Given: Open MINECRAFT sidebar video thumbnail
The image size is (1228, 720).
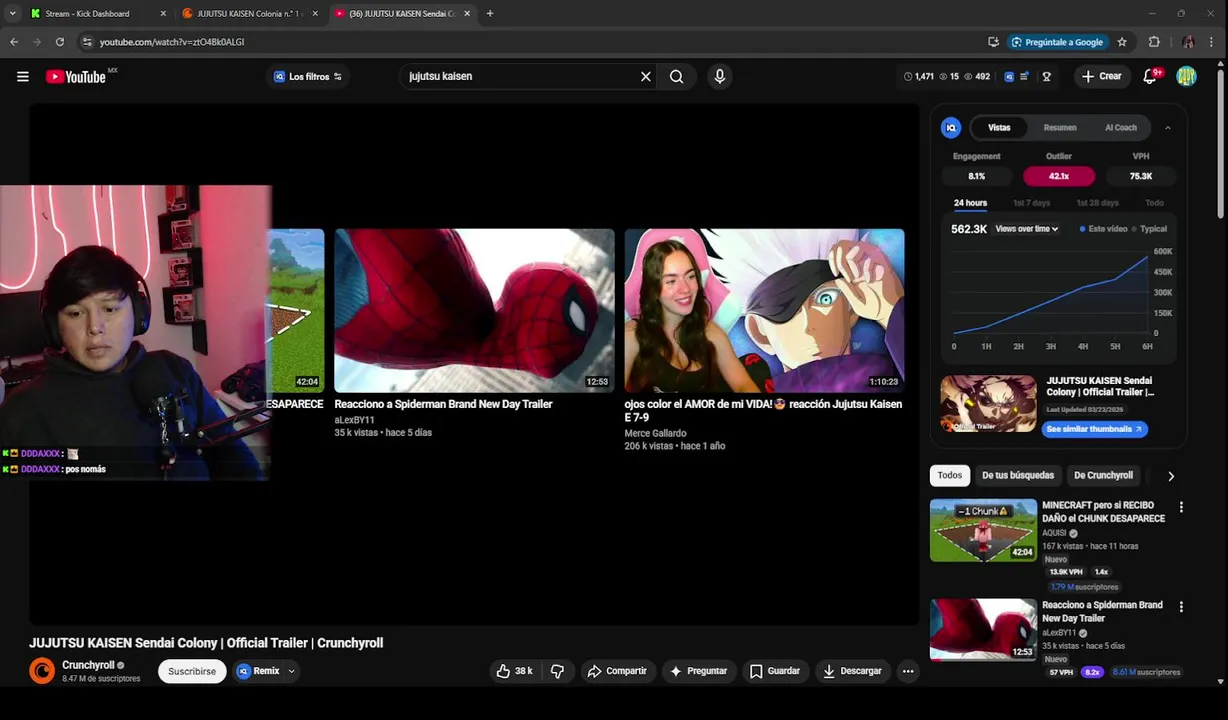Looking at the screenshot, I should pyautogui.click(x=983, y=530).
